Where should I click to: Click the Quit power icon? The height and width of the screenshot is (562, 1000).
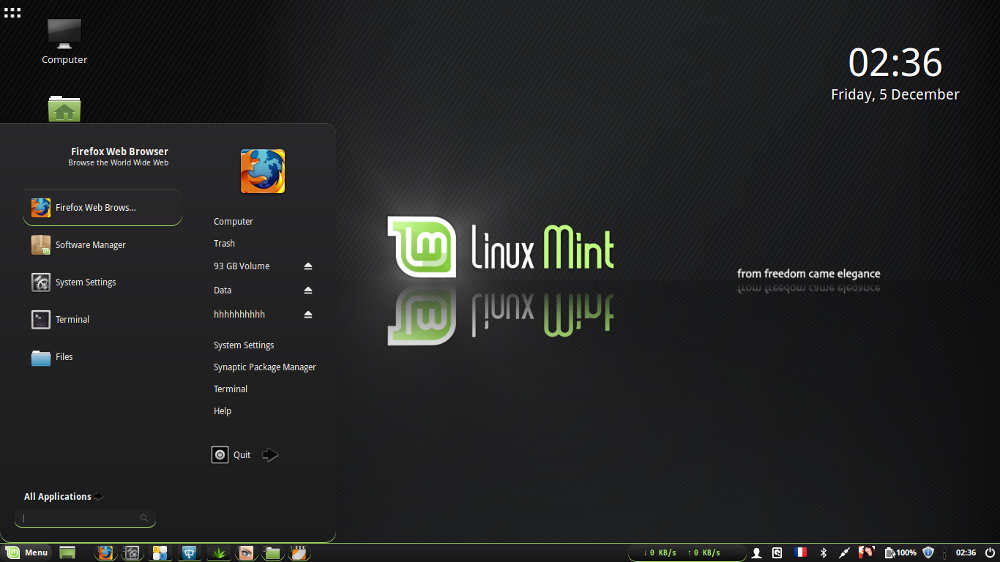point(220,455)
